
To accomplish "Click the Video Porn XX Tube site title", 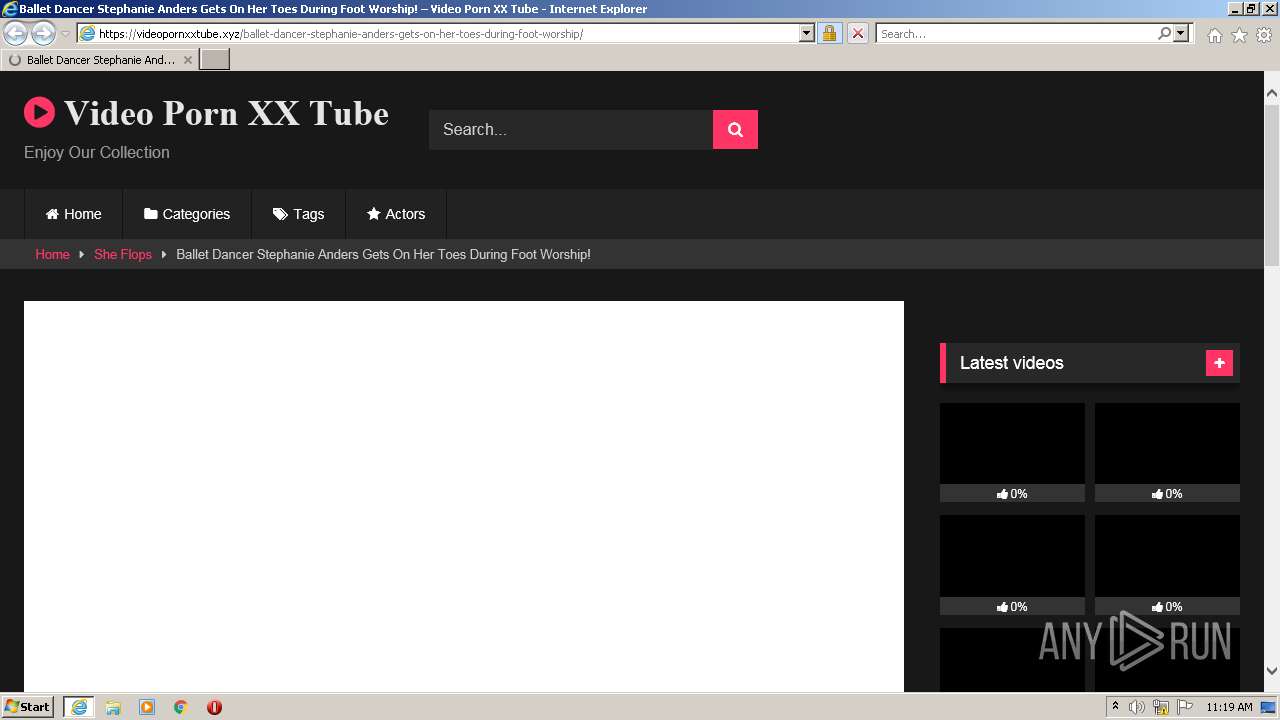I will tap(226, 113).
